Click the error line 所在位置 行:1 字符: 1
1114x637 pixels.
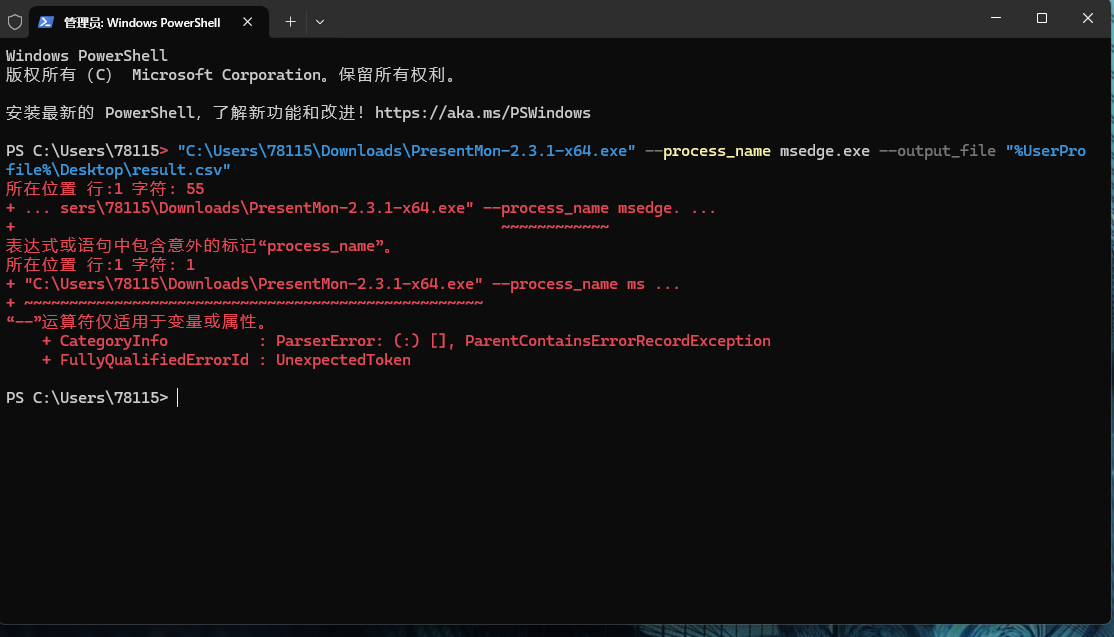point(100,265)
